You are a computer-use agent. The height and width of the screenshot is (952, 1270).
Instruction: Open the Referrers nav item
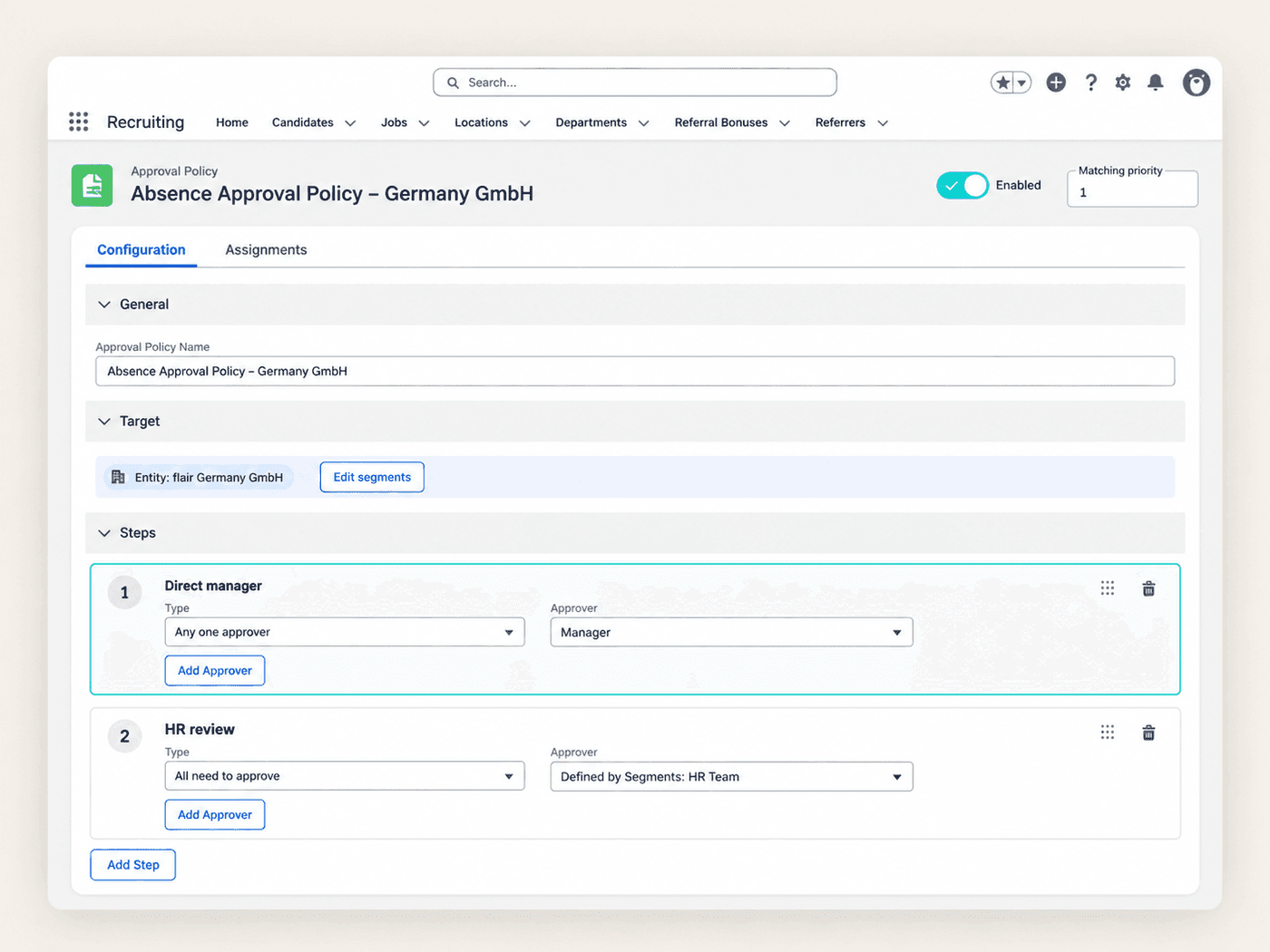(x=840, y=122)
